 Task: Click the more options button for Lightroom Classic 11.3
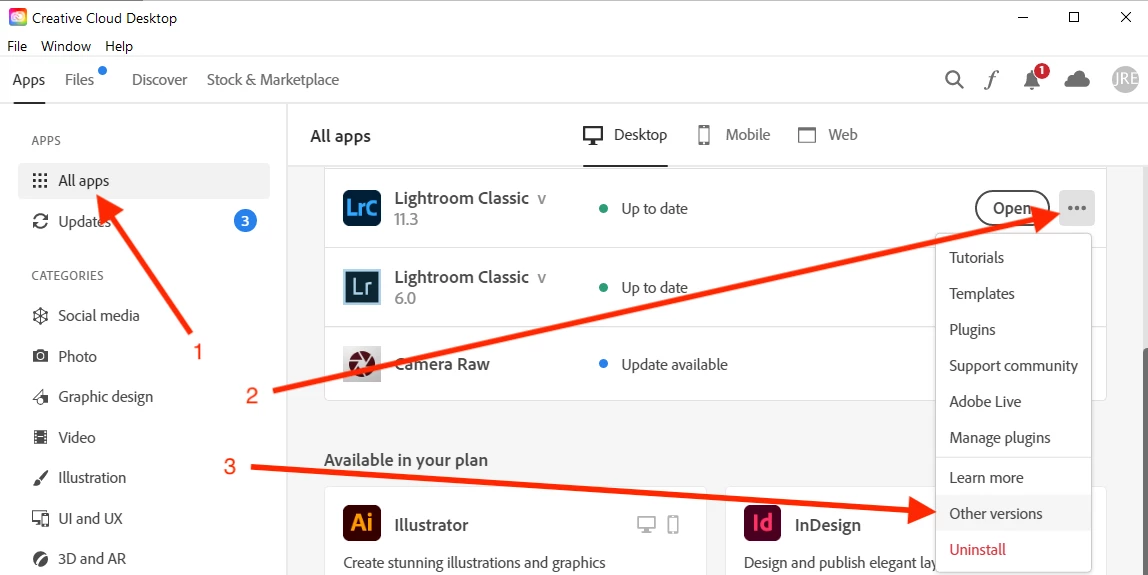click(1076, 209)
